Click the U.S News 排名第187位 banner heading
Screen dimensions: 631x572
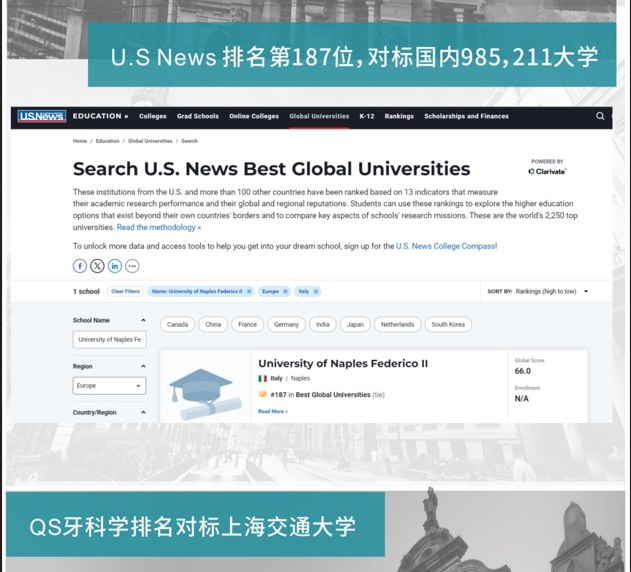(354, 57)
